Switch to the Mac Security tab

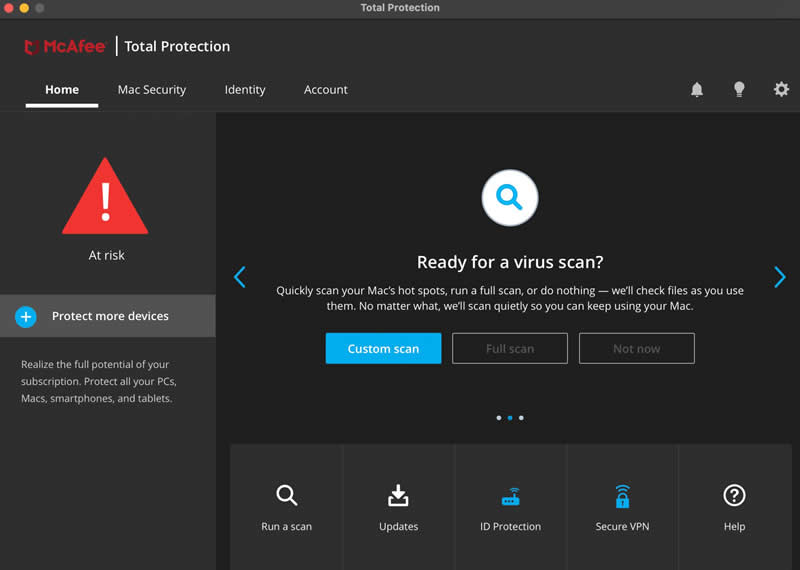152,90
